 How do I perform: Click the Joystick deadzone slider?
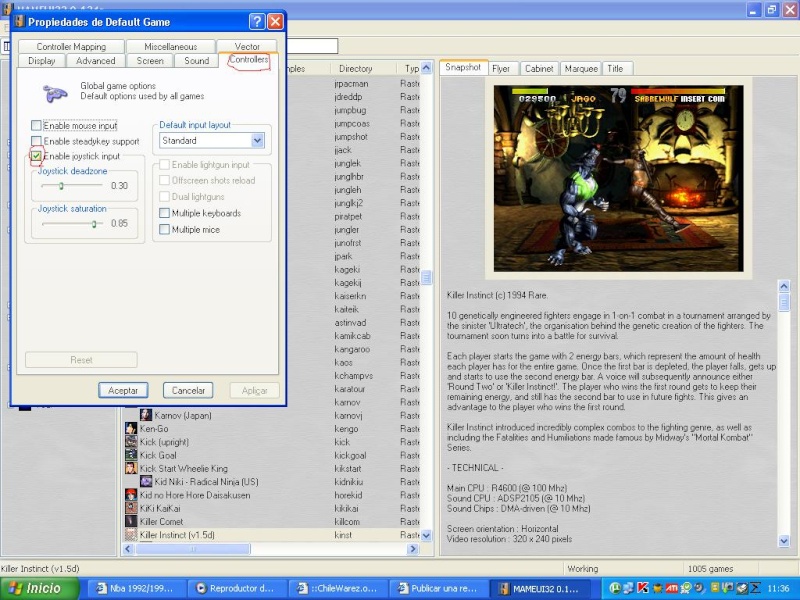61,186
